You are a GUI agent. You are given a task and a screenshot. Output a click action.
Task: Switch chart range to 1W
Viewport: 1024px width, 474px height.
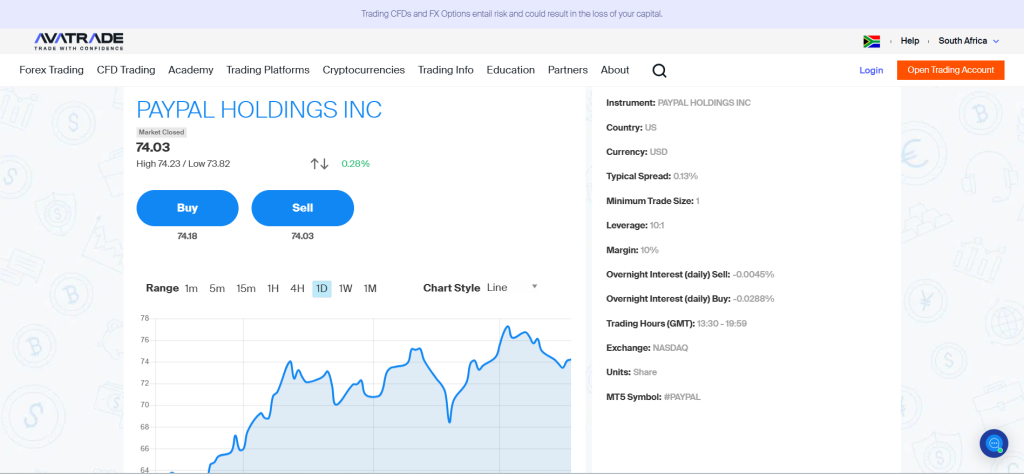click(x=345, y=288)
